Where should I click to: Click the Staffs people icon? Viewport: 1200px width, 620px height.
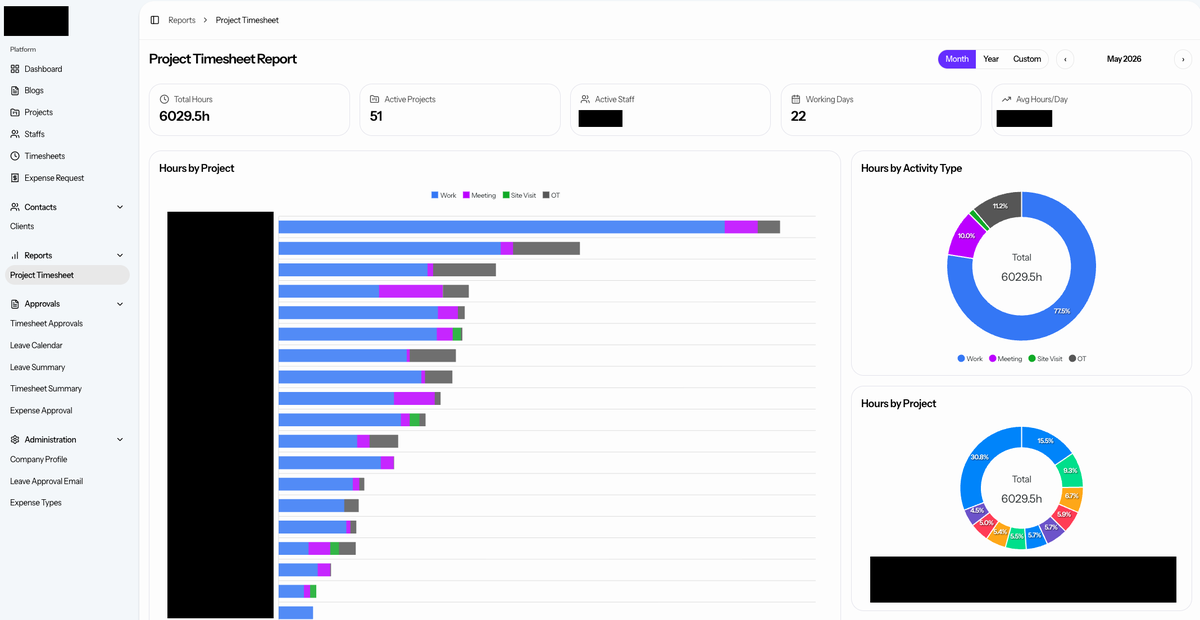pyautogui.click(x=15, y=134)
